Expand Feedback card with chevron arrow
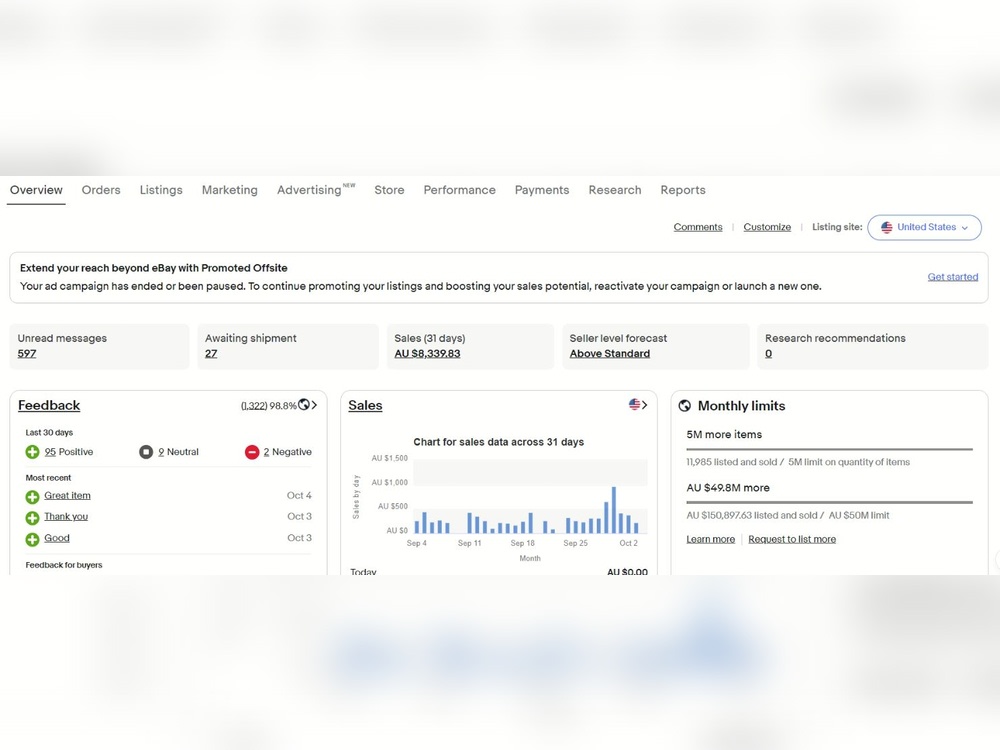Viewport: 1000px width, 750px height. [314, 405]
